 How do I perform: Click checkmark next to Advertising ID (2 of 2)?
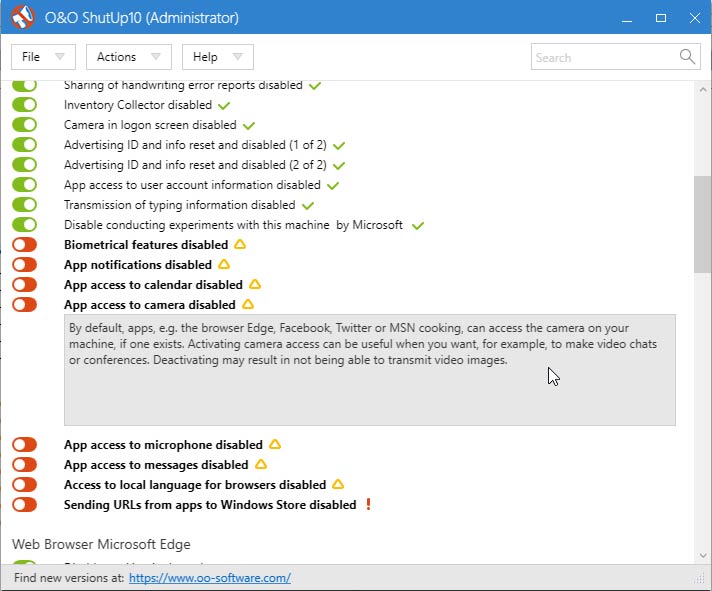tap(339, 166)
